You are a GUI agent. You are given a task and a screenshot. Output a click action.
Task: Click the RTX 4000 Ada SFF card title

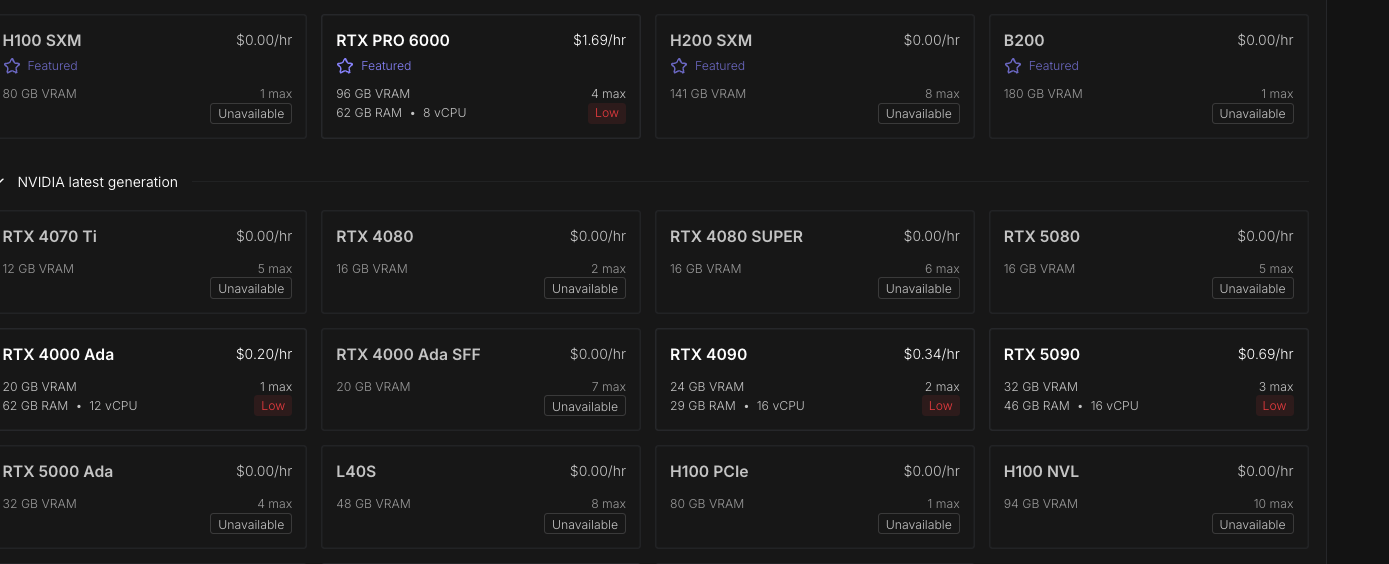click(408, 355)
